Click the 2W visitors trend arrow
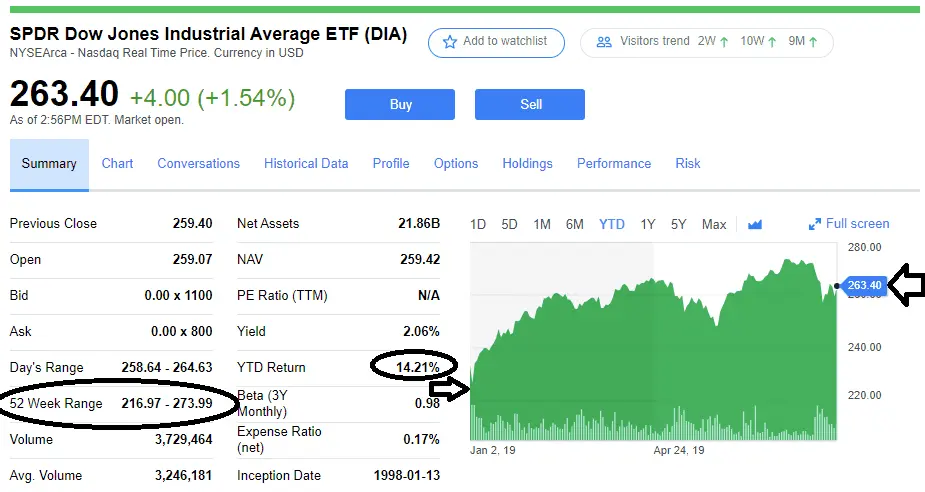Screen dimensions: 925x492 [726, 42]
